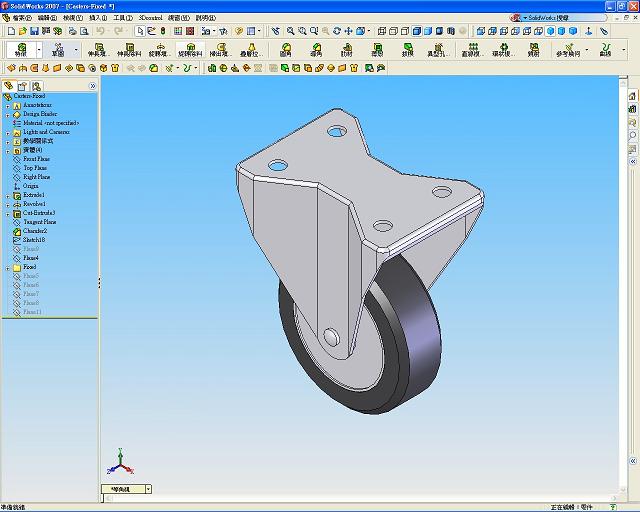The width and height of the screenshot is (640, 512).
Task: Open view orientation dropdown at viewport bottom
Action: pyautogui.click(x=149, y=489)
